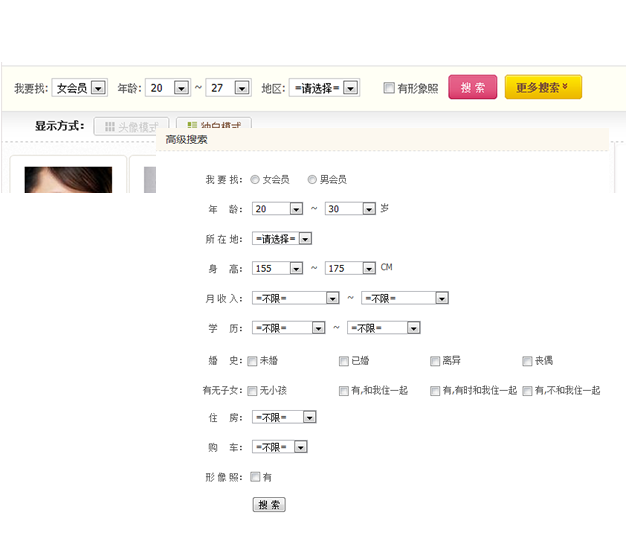
Task: Check the 未婚 marital status checkbox
Action: tap(253, 361)
